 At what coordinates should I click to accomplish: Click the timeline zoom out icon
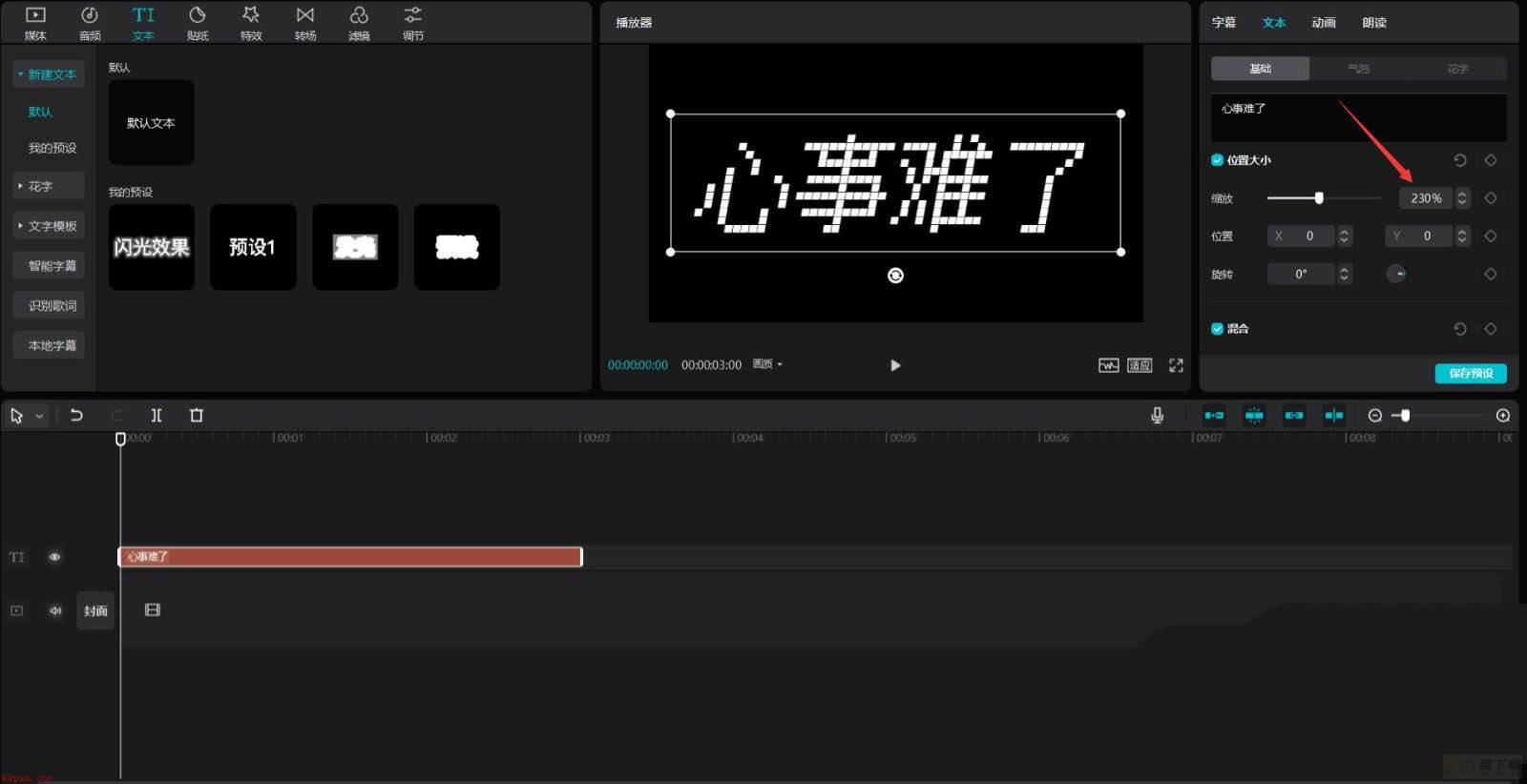[1375, 415]
